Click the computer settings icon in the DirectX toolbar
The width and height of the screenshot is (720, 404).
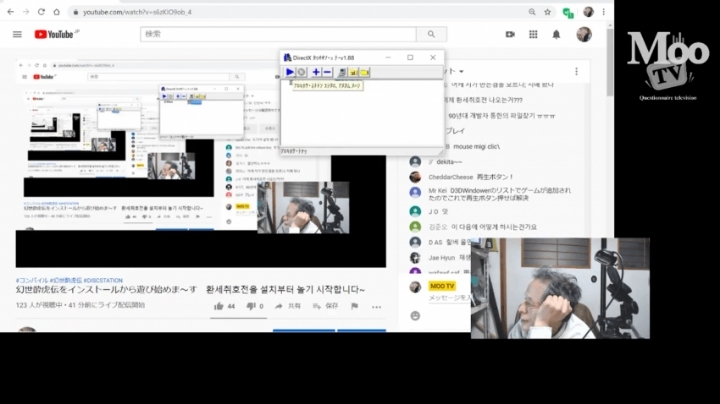point(342,72)
